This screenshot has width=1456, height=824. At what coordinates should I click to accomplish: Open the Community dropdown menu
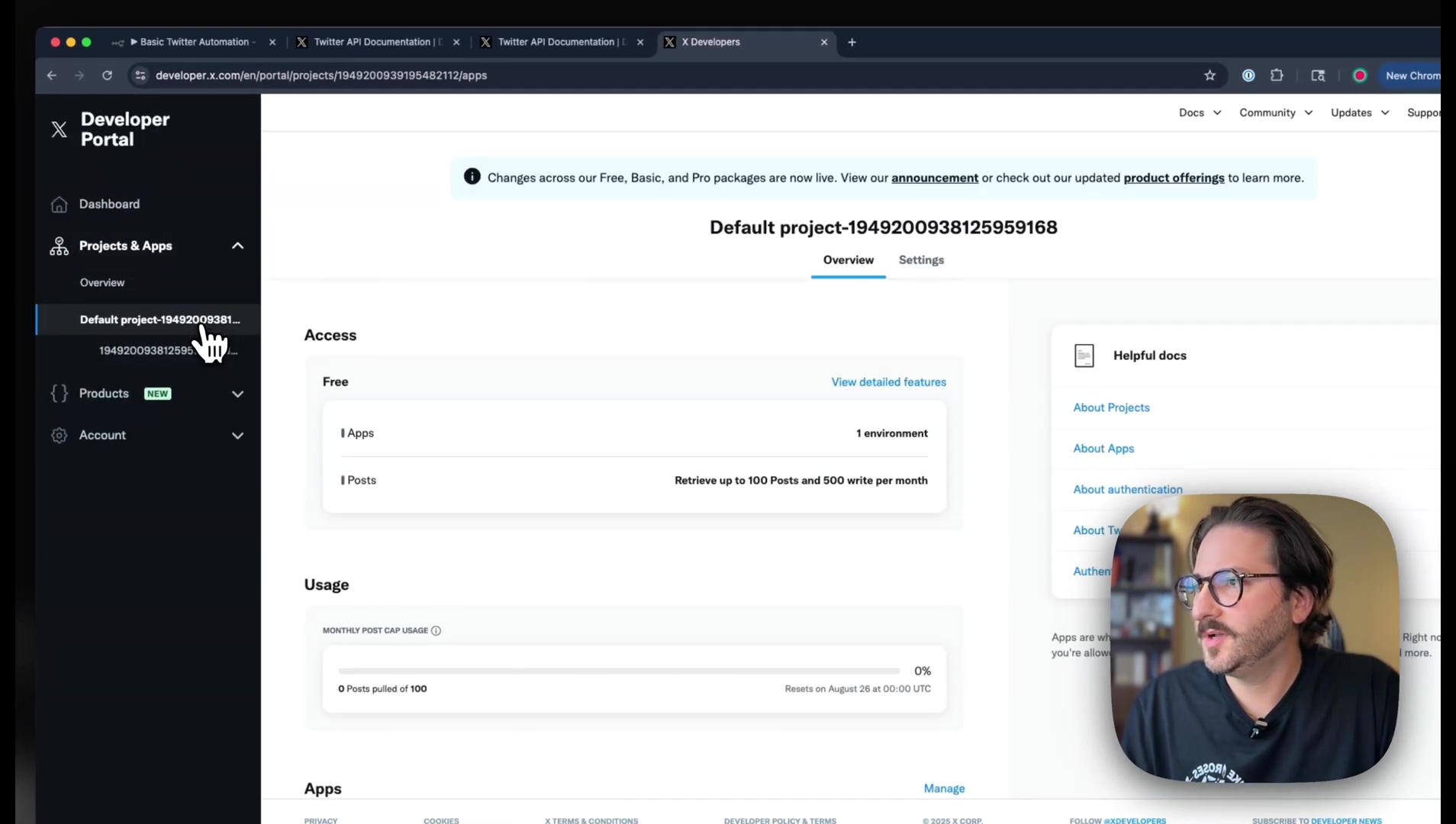click(x=1275, y=112)
